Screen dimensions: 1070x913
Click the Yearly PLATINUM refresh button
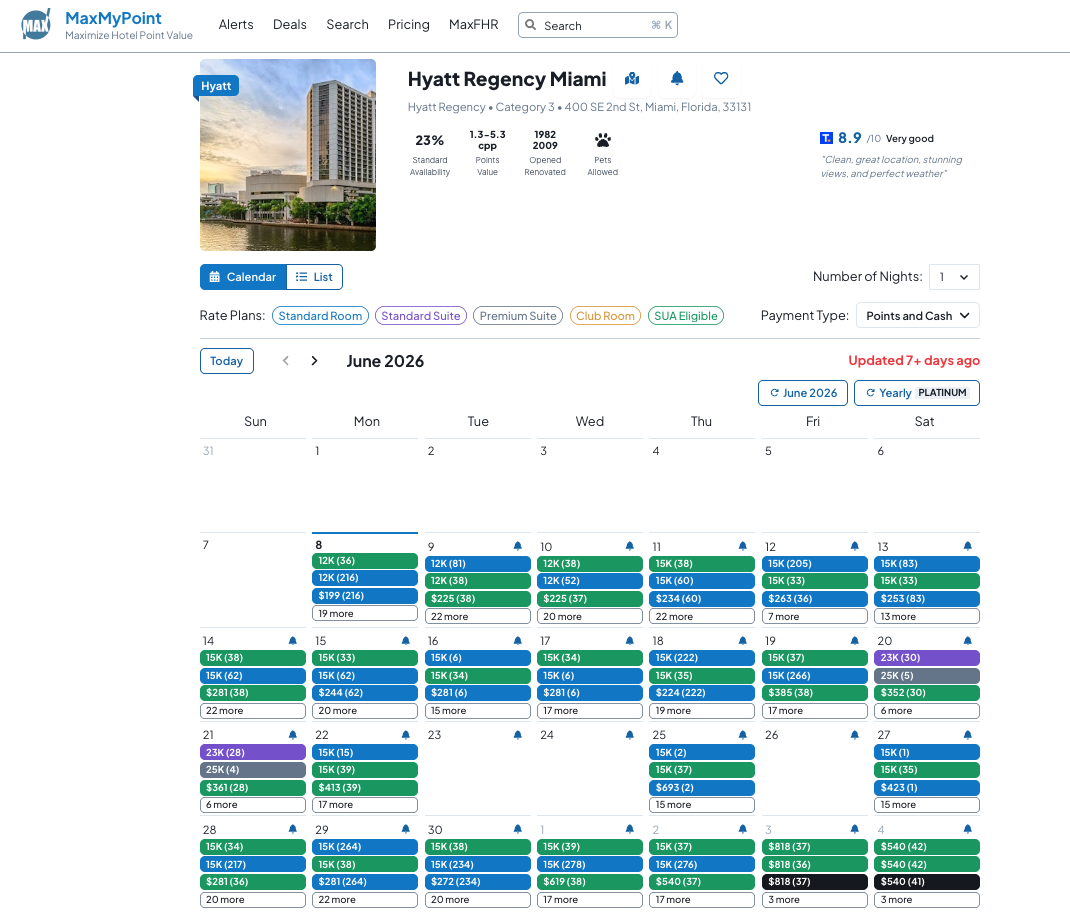916,393
